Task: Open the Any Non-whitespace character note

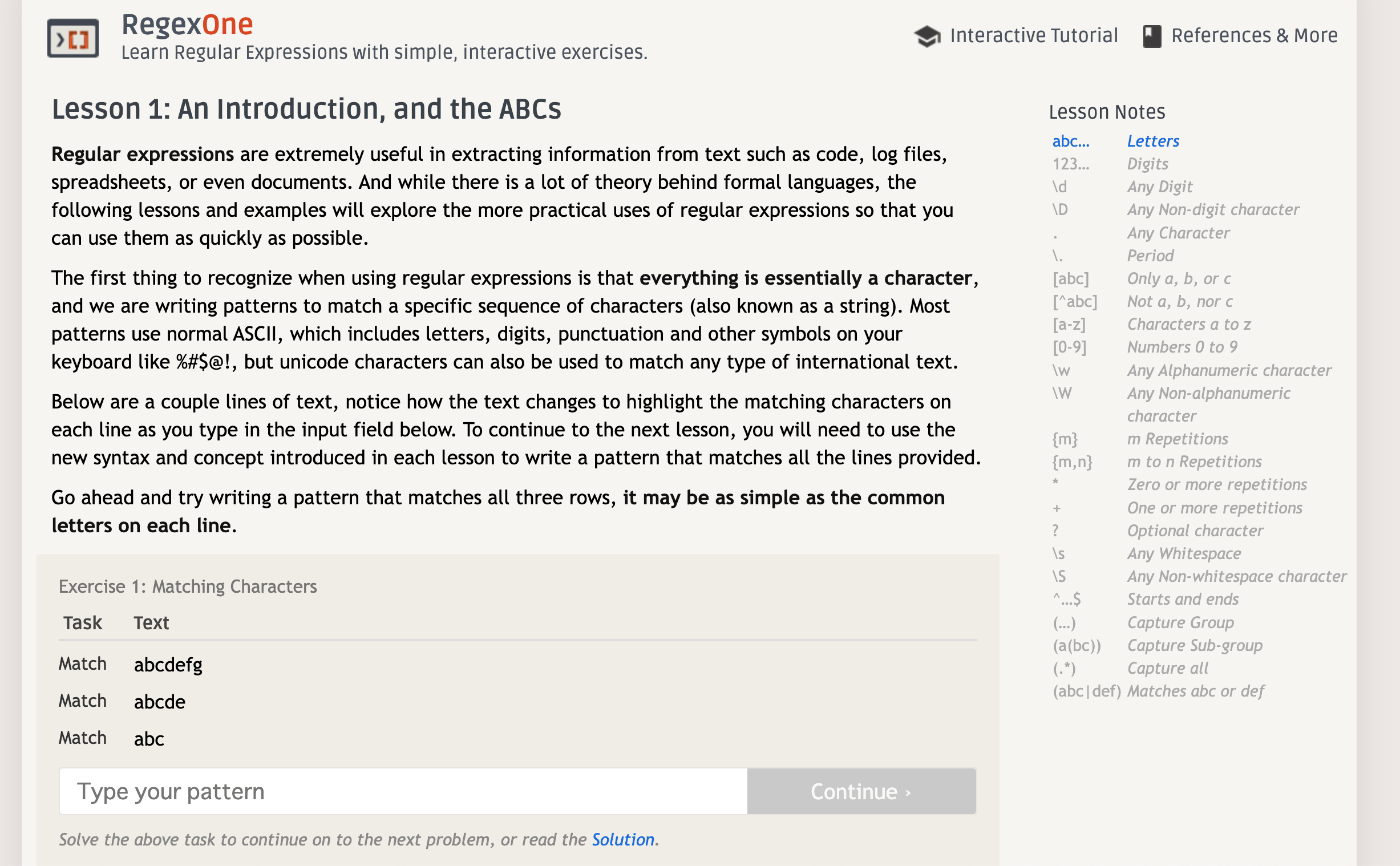Action: (1237, 577)
